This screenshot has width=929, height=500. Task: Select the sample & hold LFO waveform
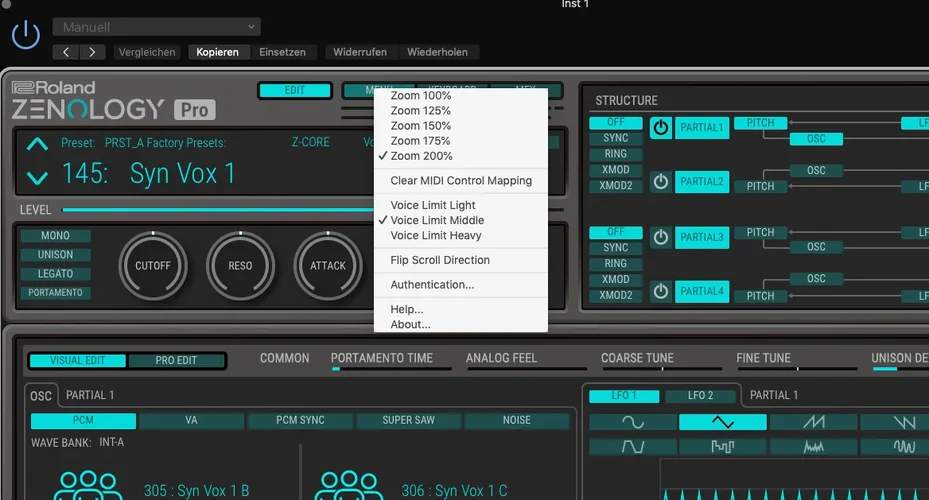pyautogui.click(x=722, y=446)
